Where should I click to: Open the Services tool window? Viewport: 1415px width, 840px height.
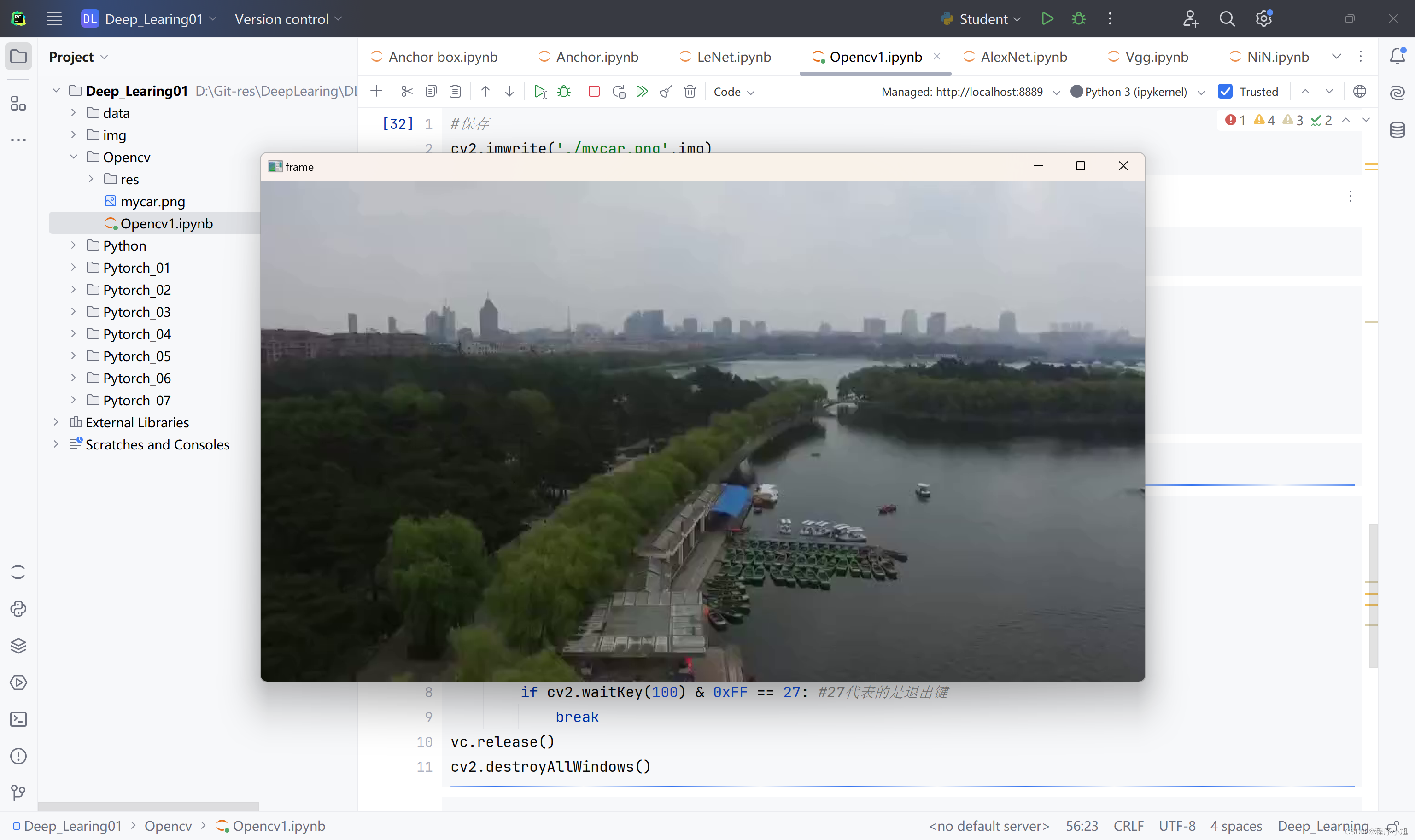pos(19,682)
